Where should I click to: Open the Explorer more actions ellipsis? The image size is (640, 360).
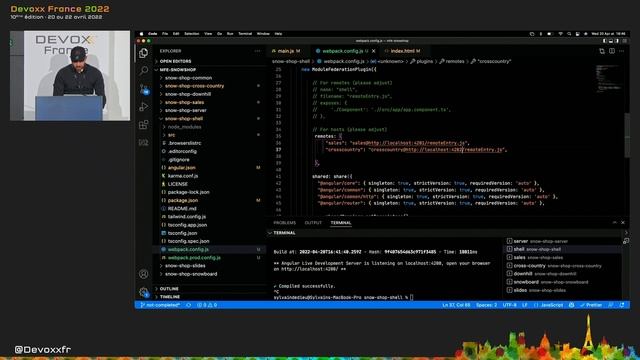coord(257,51)
